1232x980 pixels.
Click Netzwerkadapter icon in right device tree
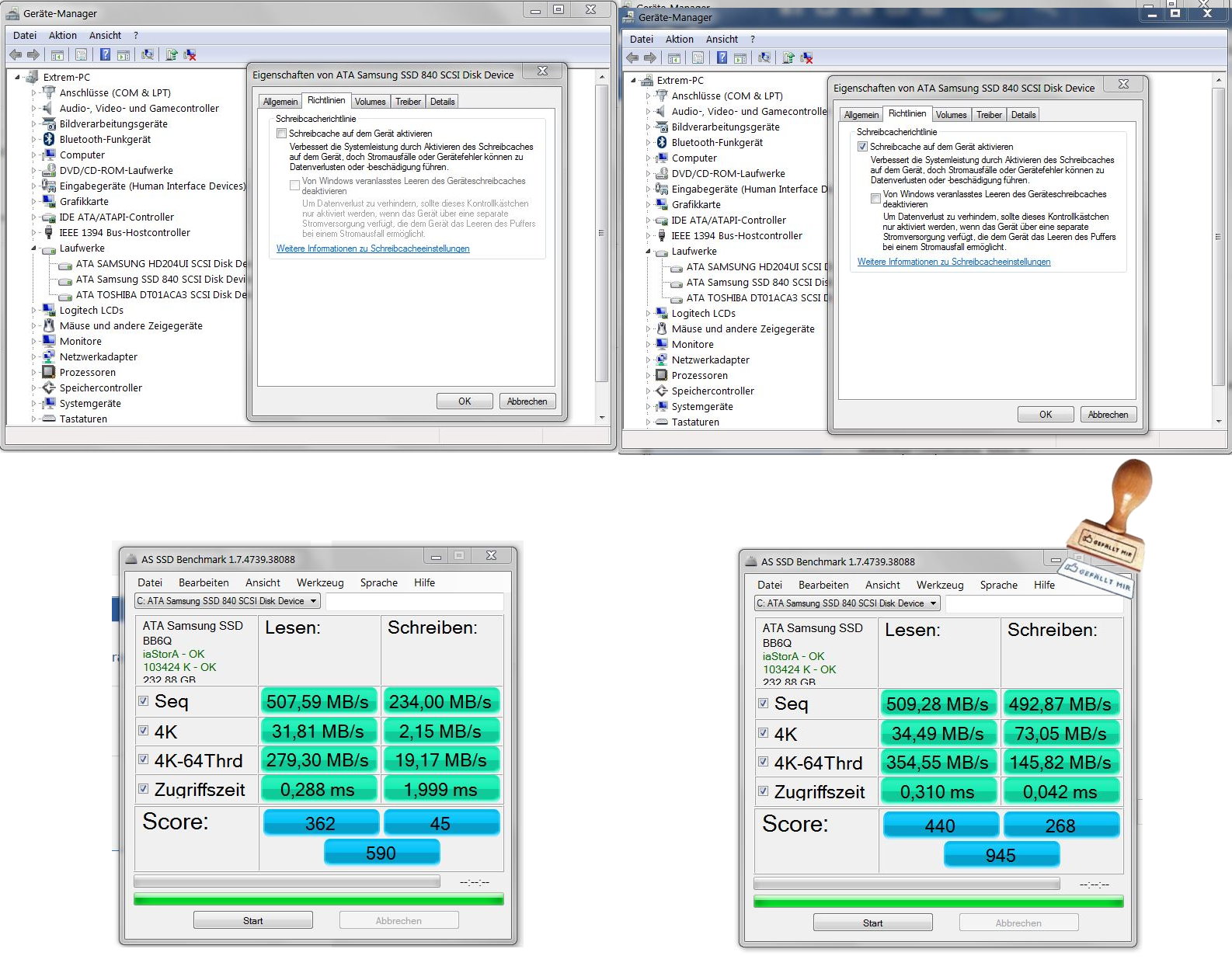click(662, 360)
